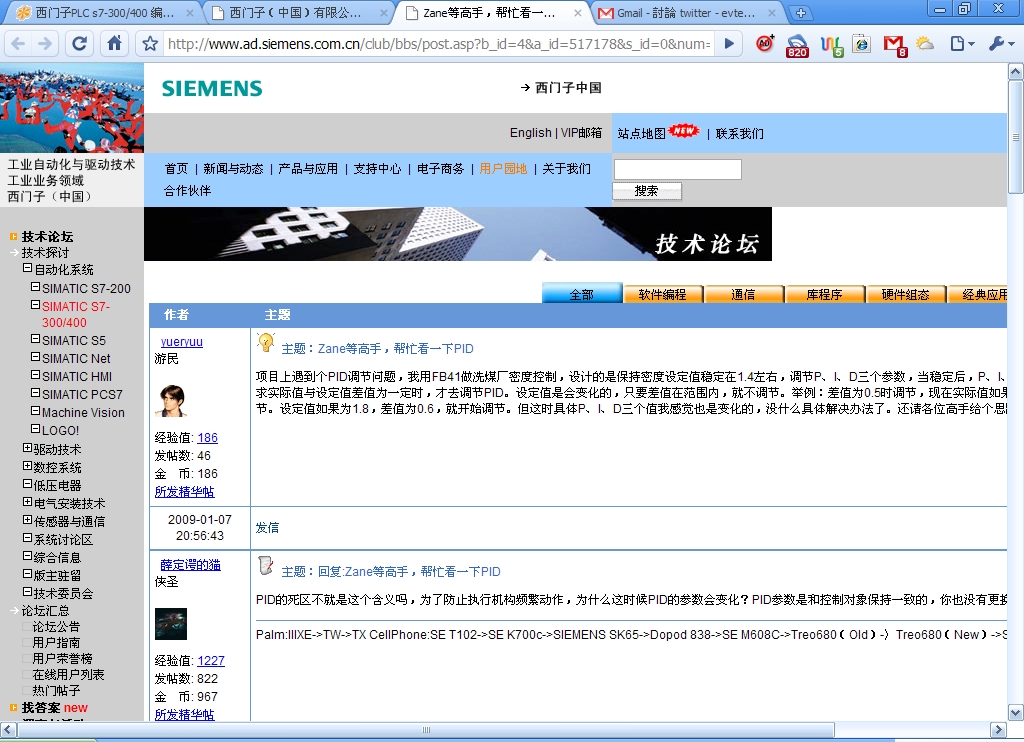The image size is (1024, 742).
Task: Select the 硬件组态 category tab
Action: (906, 295)
